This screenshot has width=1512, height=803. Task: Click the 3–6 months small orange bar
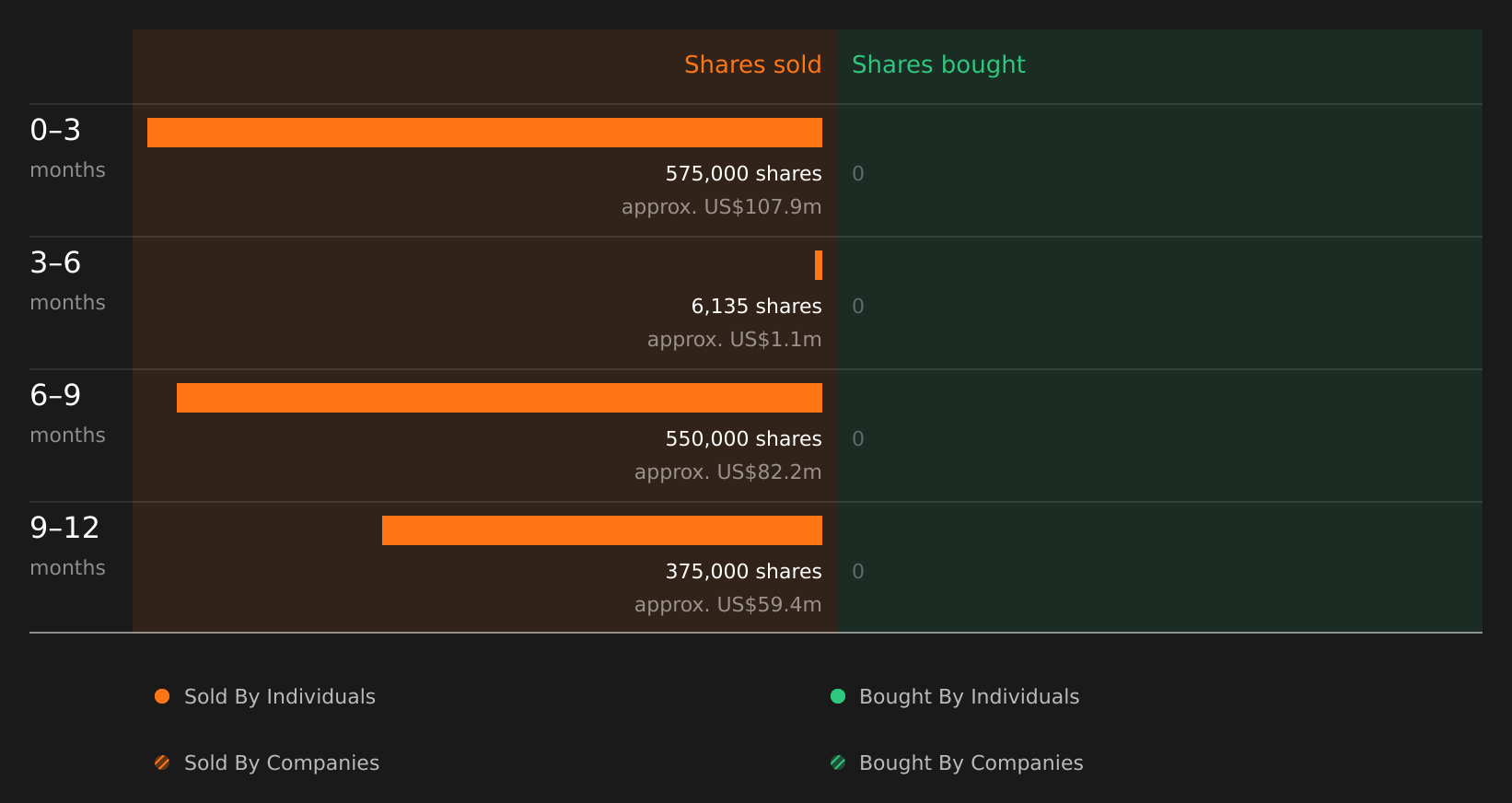click(819, 265)
